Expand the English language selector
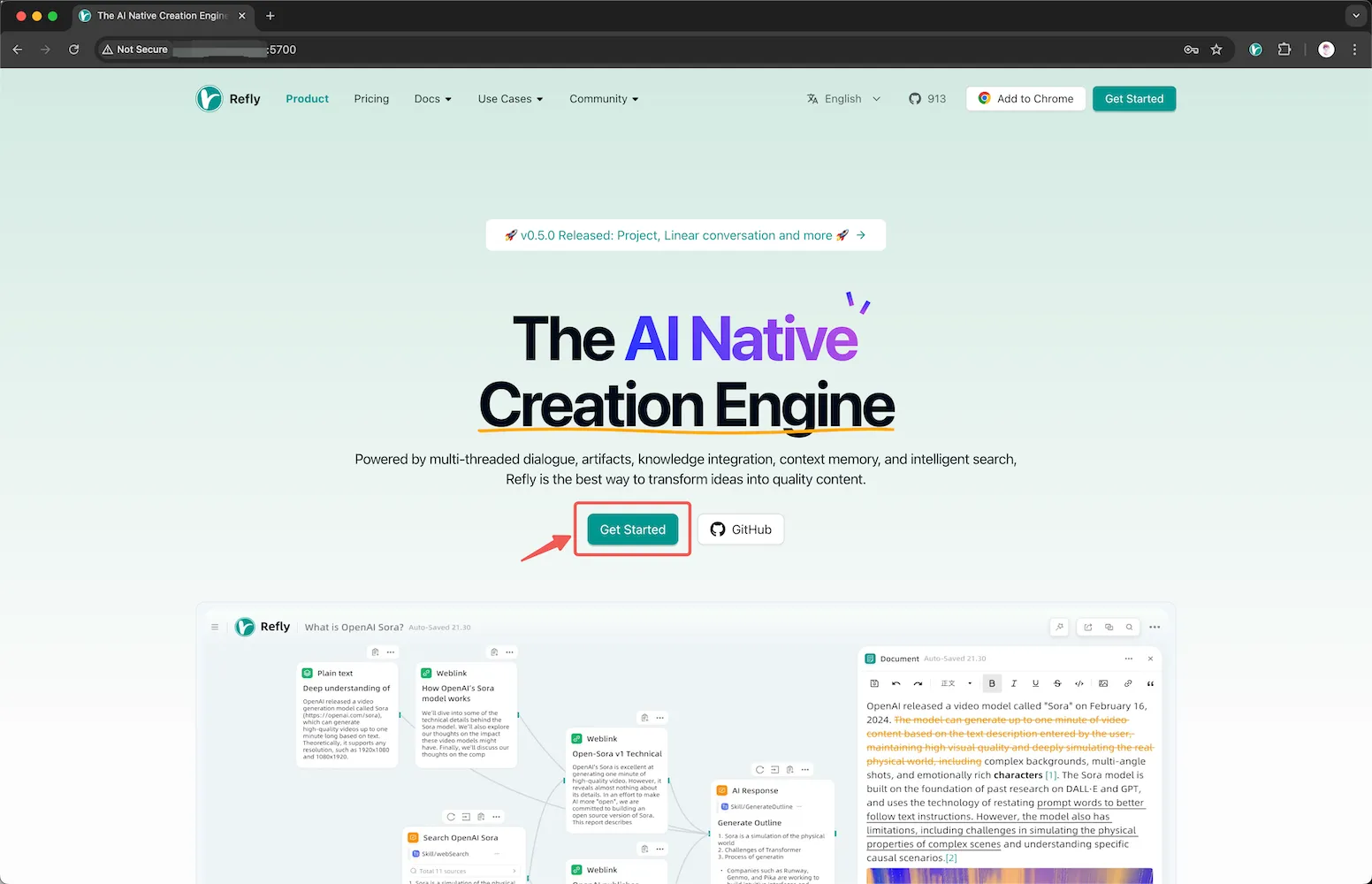Viewport: 1372px width, 884px height. click(843, 99)
